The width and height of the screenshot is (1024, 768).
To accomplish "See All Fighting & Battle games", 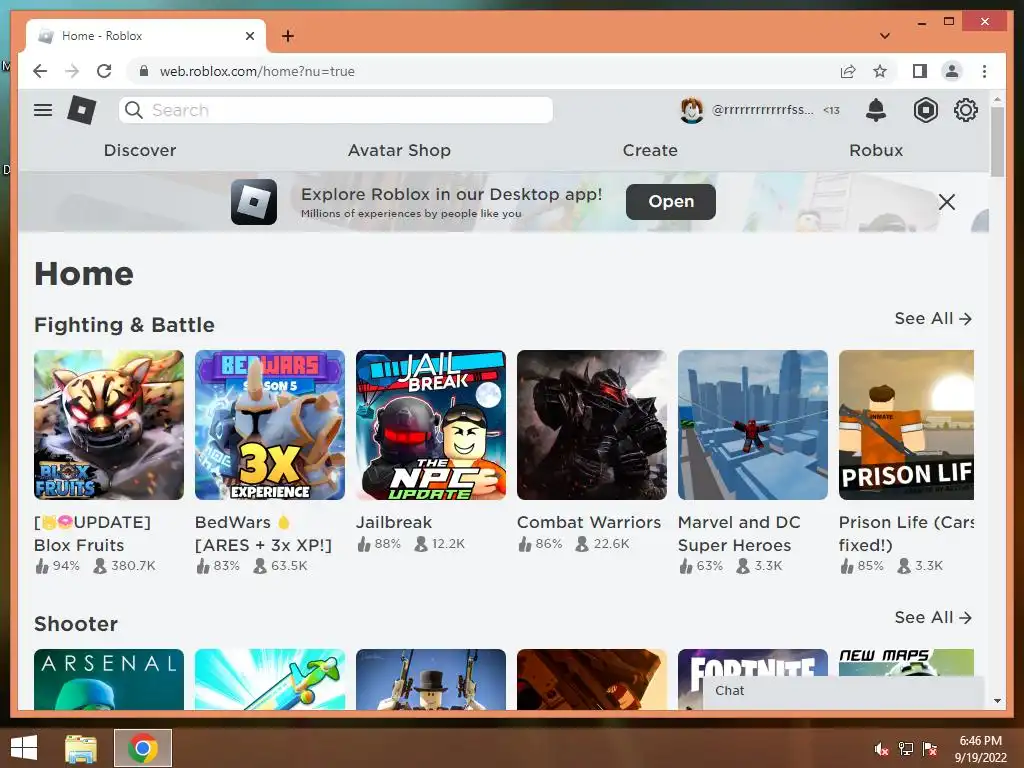I will pos(933,319).
